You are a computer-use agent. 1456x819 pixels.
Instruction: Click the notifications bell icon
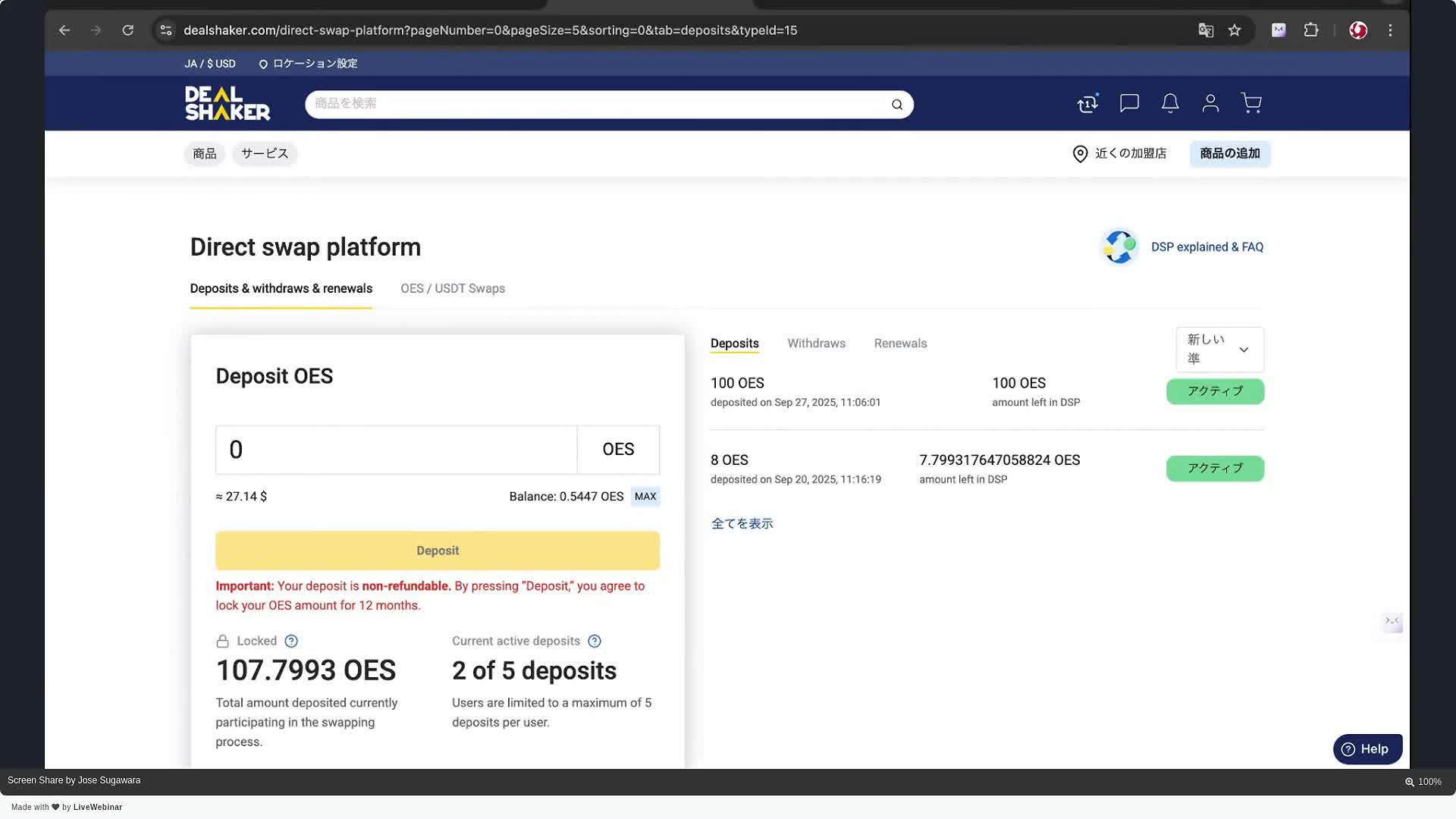pos(1170,103)
